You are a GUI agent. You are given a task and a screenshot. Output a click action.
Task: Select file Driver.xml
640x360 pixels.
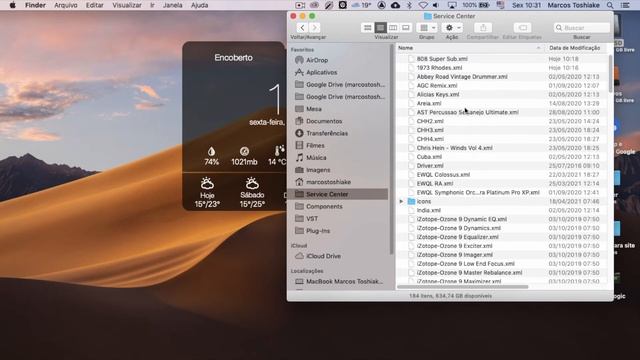[430, 166]
